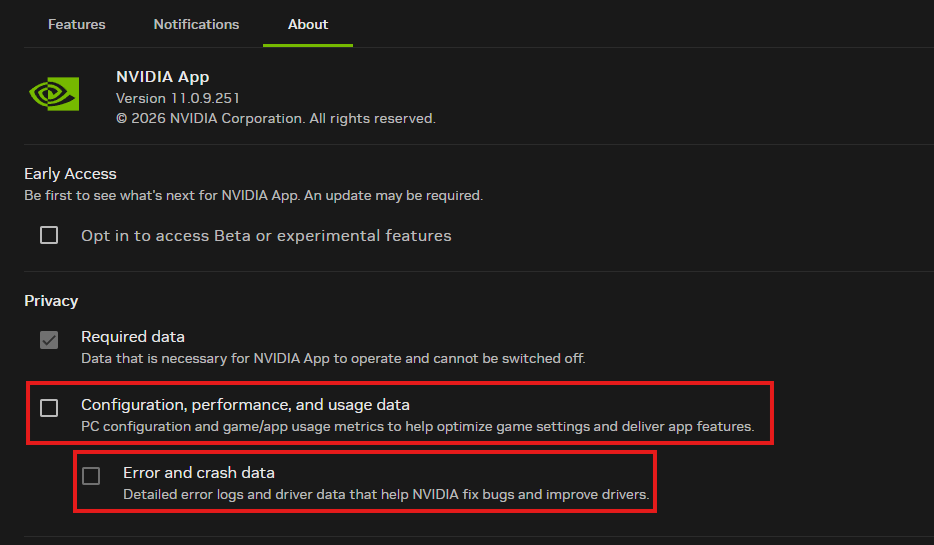Viewport: 934px width, 545px height.
Task: Tick Configuration, performance, and usage data checkbox
Action: coord(49,408)
